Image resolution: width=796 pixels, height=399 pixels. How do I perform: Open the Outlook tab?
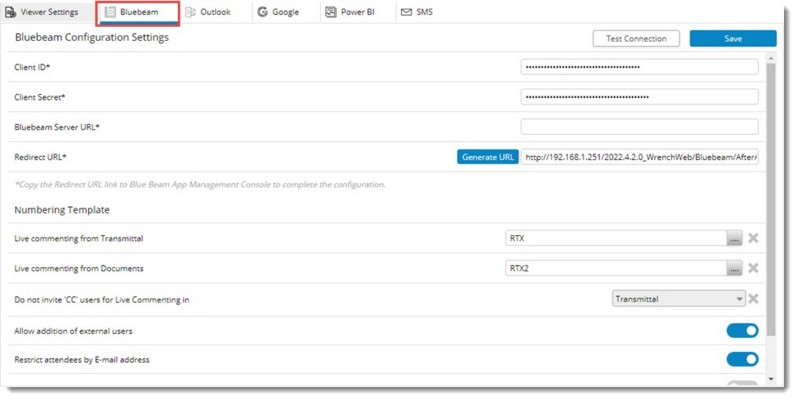[x=208, y=12]
